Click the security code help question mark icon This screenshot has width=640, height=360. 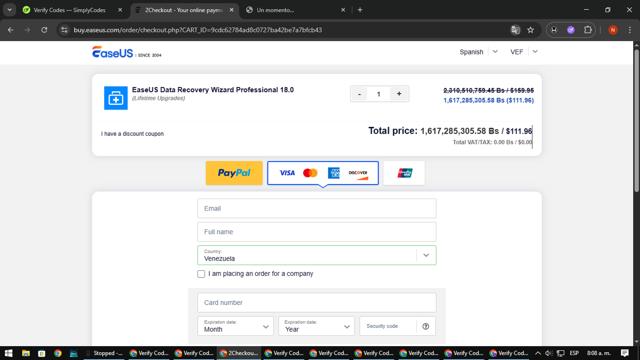tap(426, 326)
